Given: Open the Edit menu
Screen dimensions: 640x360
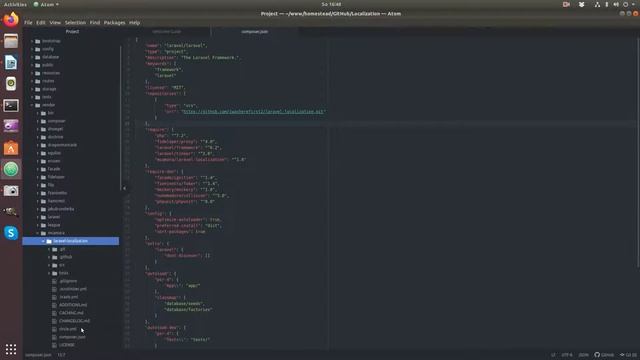Looking at the screenshot, I should pyautogui.click(x=40, y=23).
